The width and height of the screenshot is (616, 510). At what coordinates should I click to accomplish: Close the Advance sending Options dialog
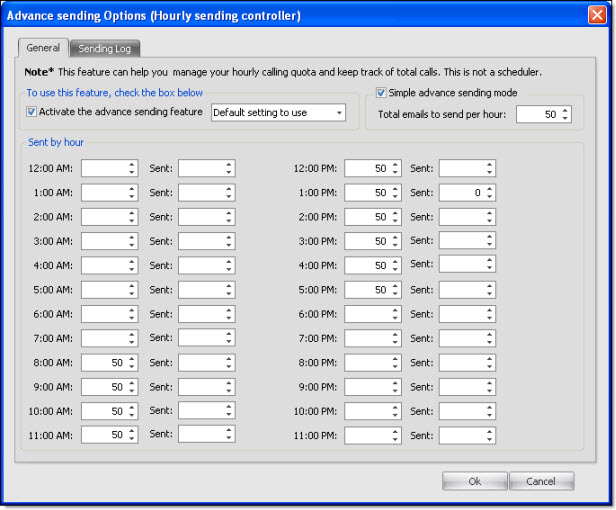click(597, 15)
